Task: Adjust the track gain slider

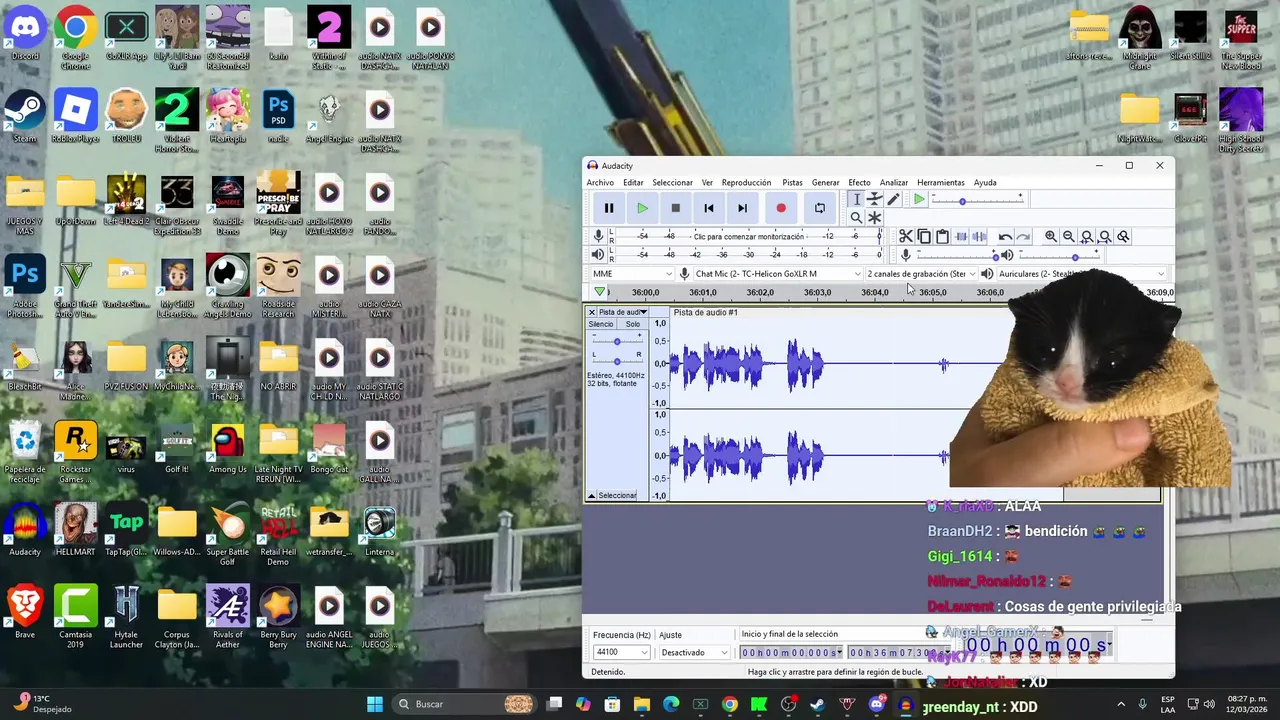Action: coord(617,342)
